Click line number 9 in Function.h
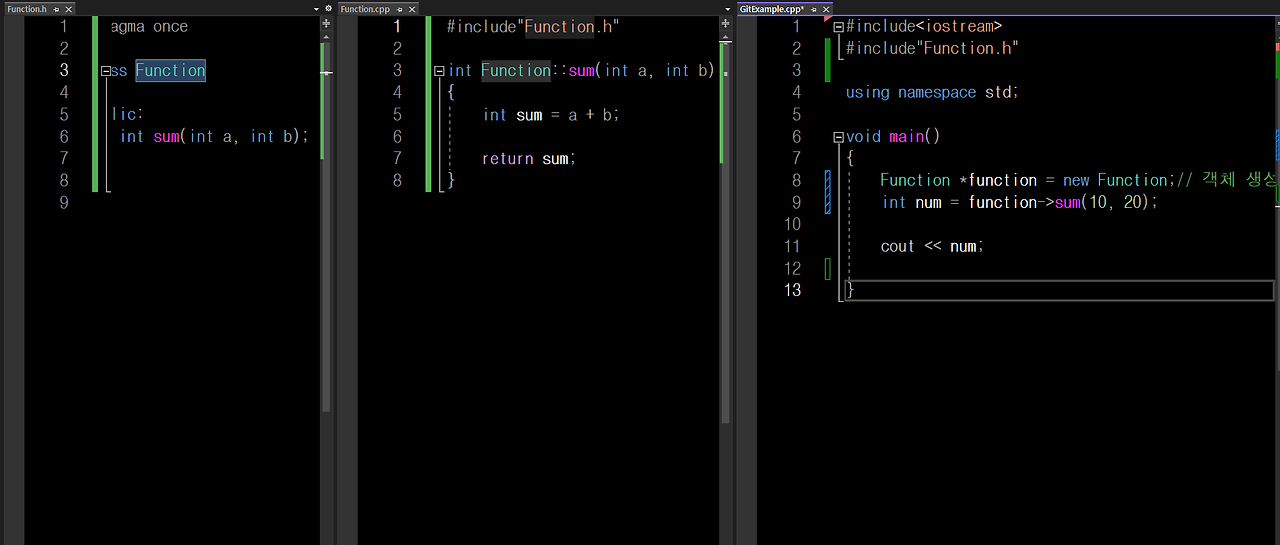Viewport: 1280px width, 545px height. pos(64,202)
